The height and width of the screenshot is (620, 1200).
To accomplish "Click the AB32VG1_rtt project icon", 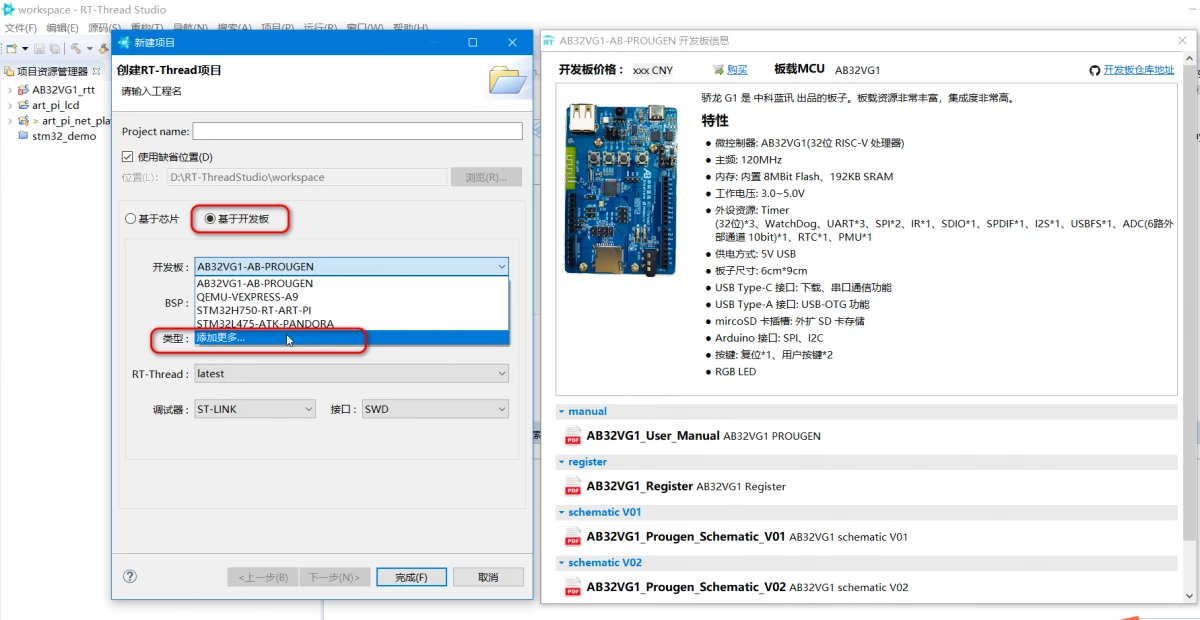I will pyautogui.click(x=24, y=89).
